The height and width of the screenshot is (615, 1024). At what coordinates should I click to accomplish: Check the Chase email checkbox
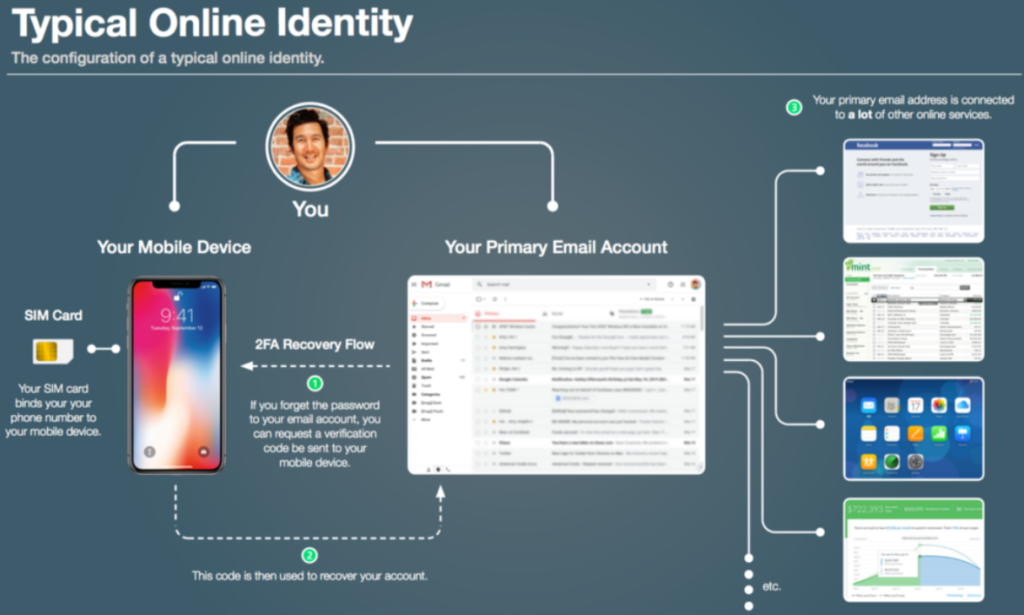(477, 443)
